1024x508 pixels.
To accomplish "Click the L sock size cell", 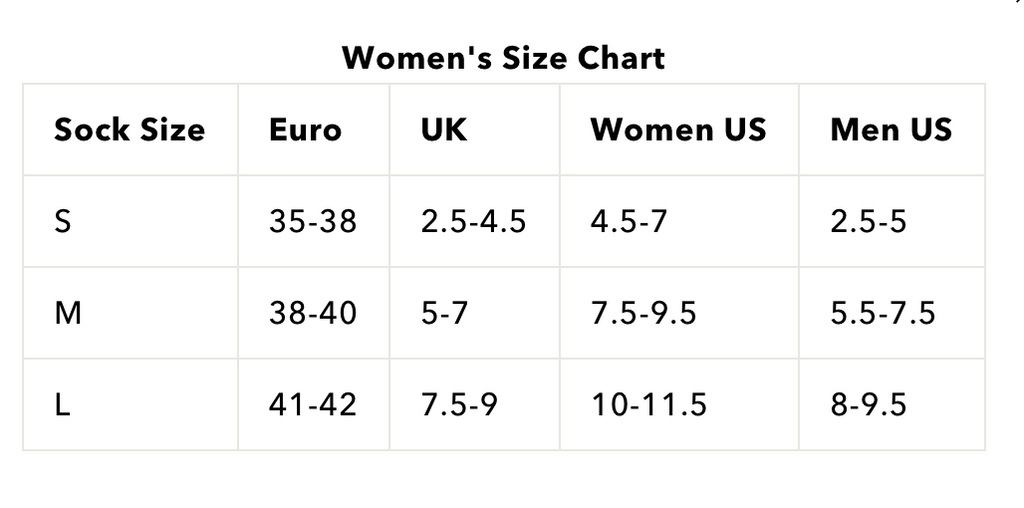I will 62,405.
